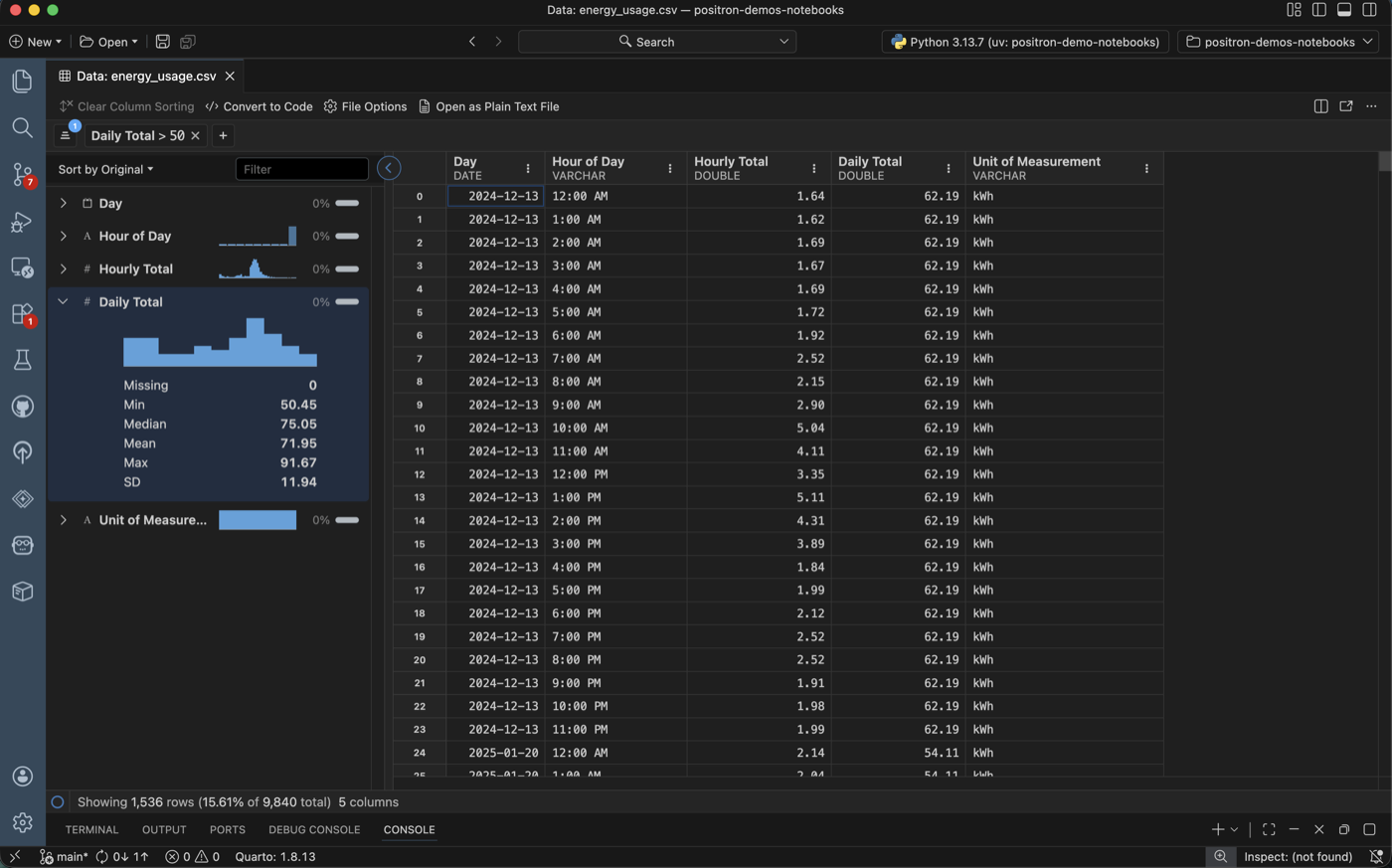Open Hour of Day column header menu
Screen dimensions: 1392x868
click(x=670, y=168)
